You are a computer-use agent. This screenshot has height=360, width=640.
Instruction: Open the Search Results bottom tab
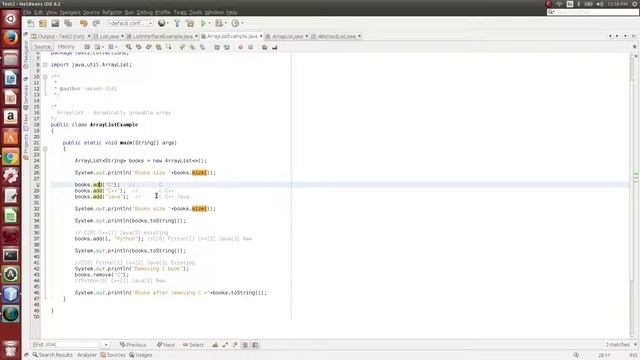pyautogui.click(x=52, y=355)
